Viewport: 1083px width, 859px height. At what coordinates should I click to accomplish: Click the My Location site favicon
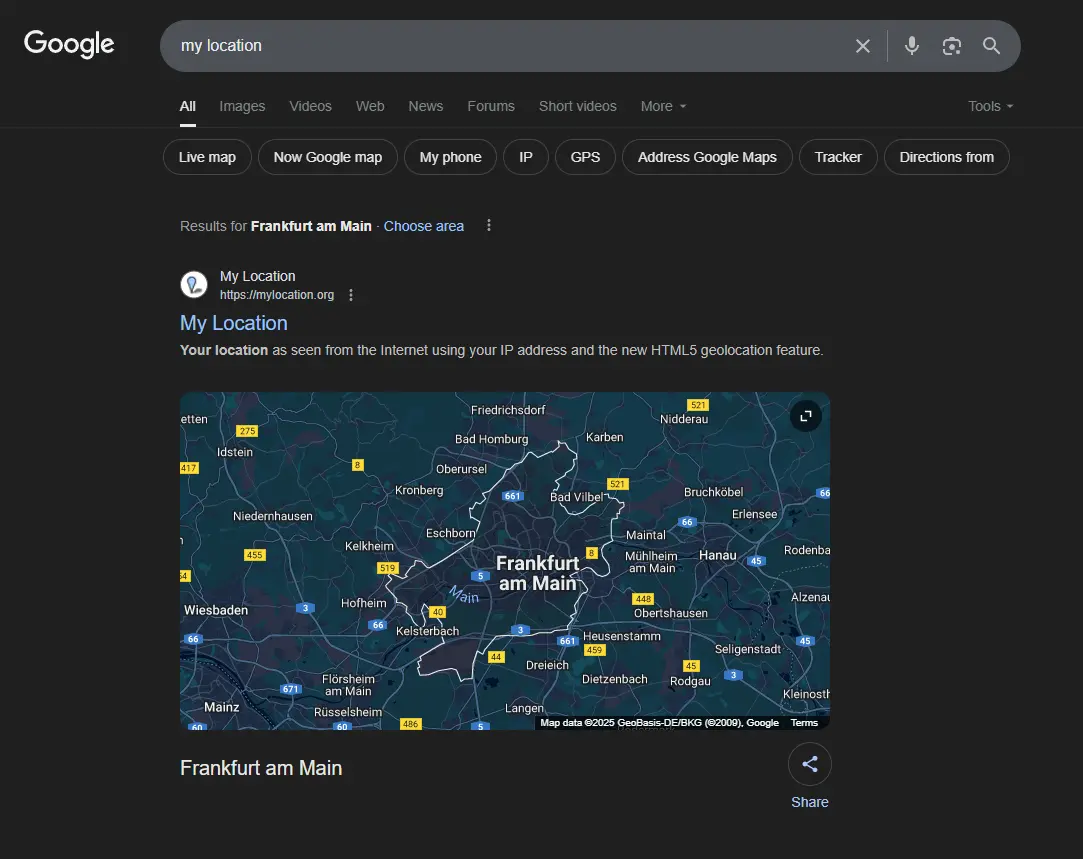194,284
